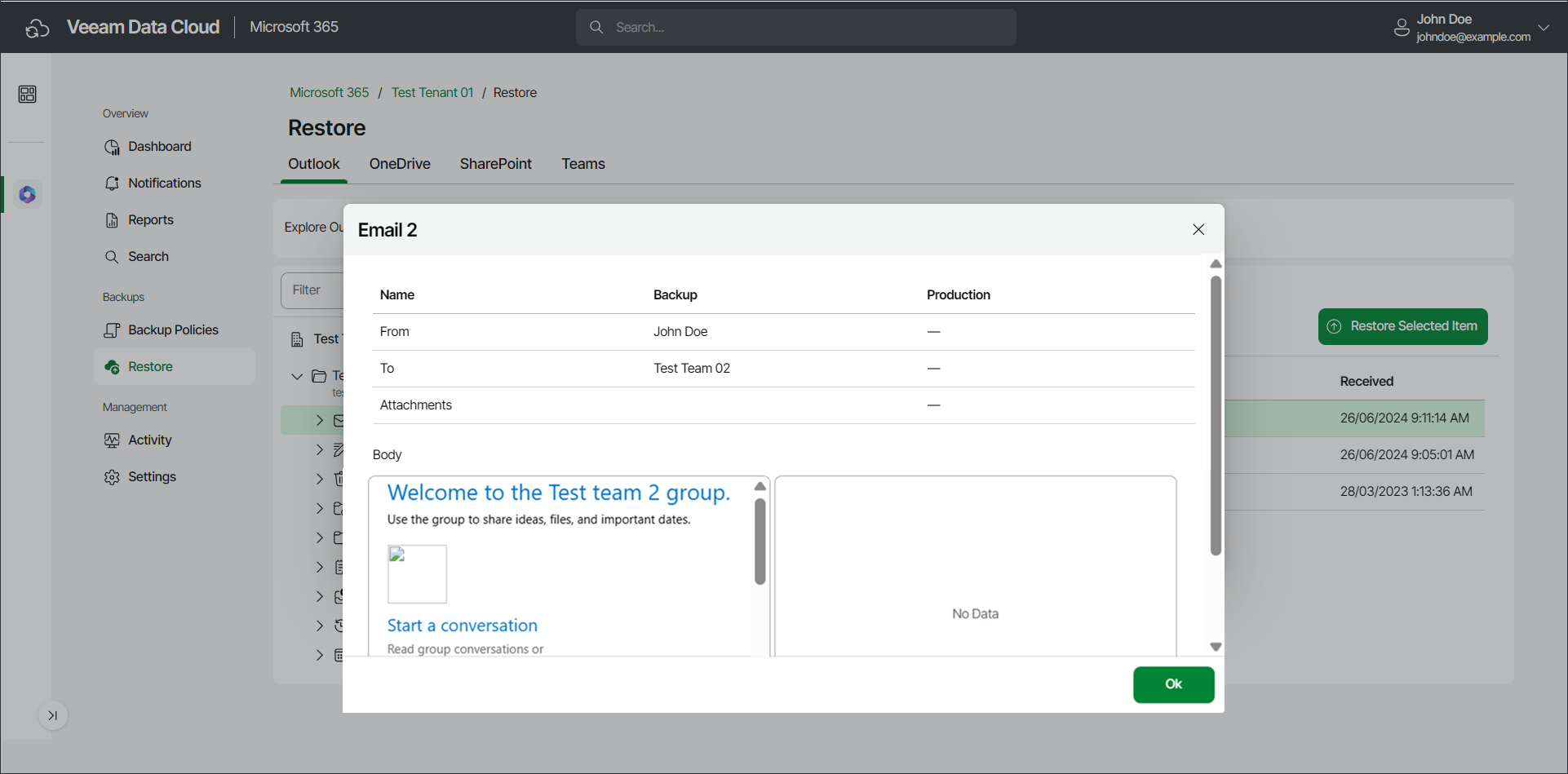
Task: Click the Notifications bell icon
Action: point(112,184)
